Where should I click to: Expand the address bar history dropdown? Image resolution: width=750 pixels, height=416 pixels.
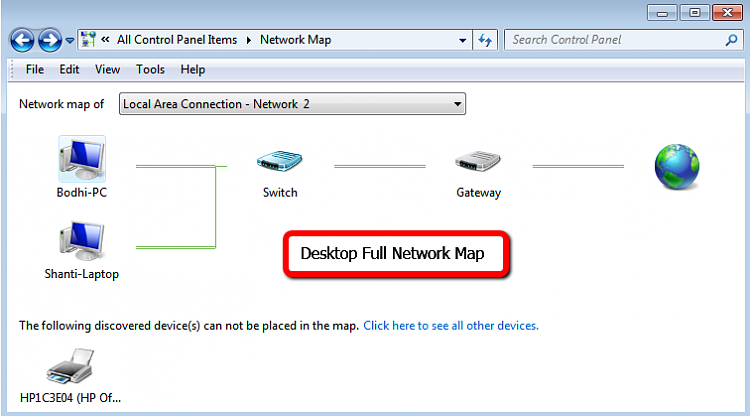point(462,40)
